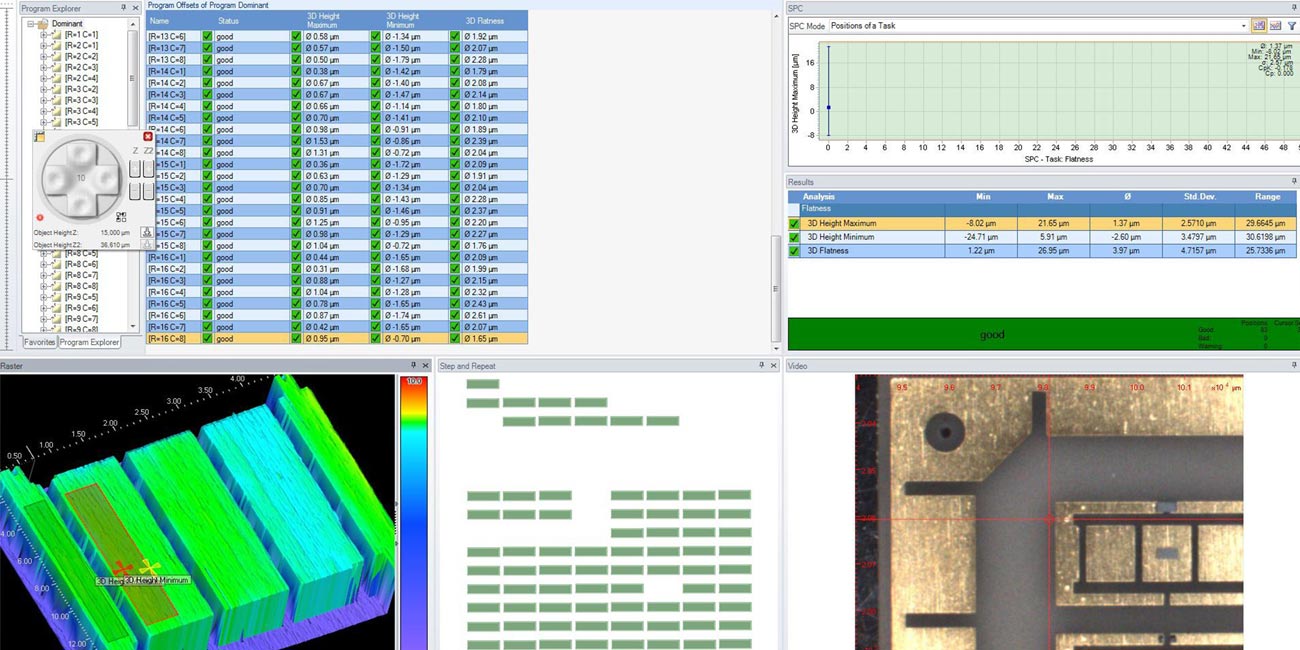Click the red stop icon on joystick panel
The image size is (1300, 650).
click(40, 217)
